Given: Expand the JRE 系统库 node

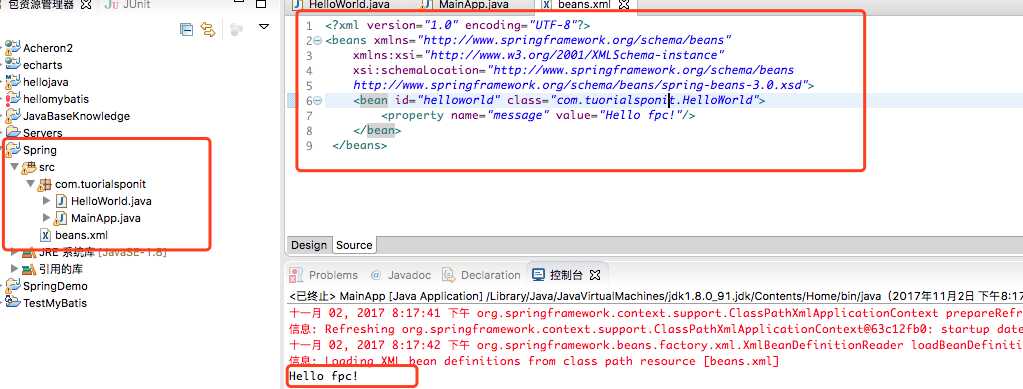Looking at the screenshot, I should pyautogui.click(x=15, y=252).
